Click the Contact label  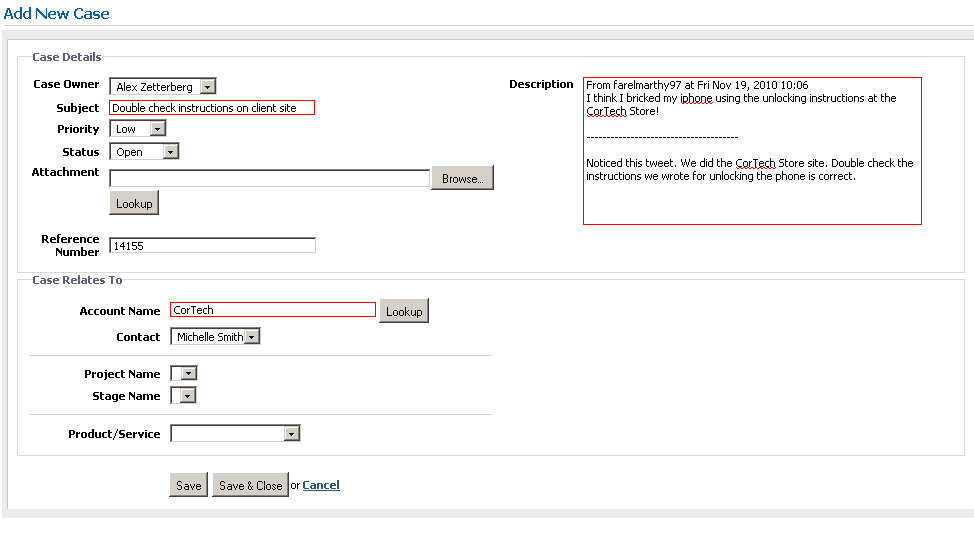pyautogui.click(x=138, y=337)
